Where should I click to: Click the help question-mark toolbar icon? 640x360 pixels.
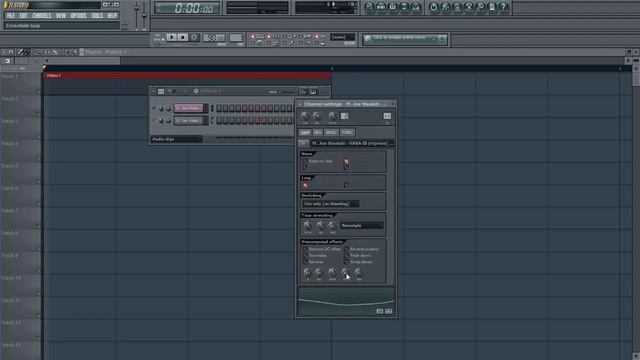(x=504, y=7)
